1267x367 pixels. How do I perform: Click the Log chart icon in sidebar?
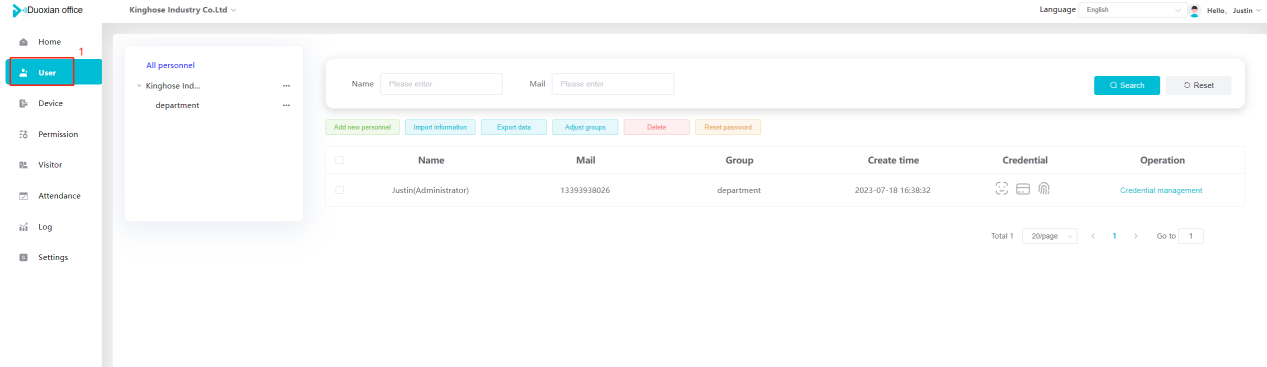click(24, 227)
